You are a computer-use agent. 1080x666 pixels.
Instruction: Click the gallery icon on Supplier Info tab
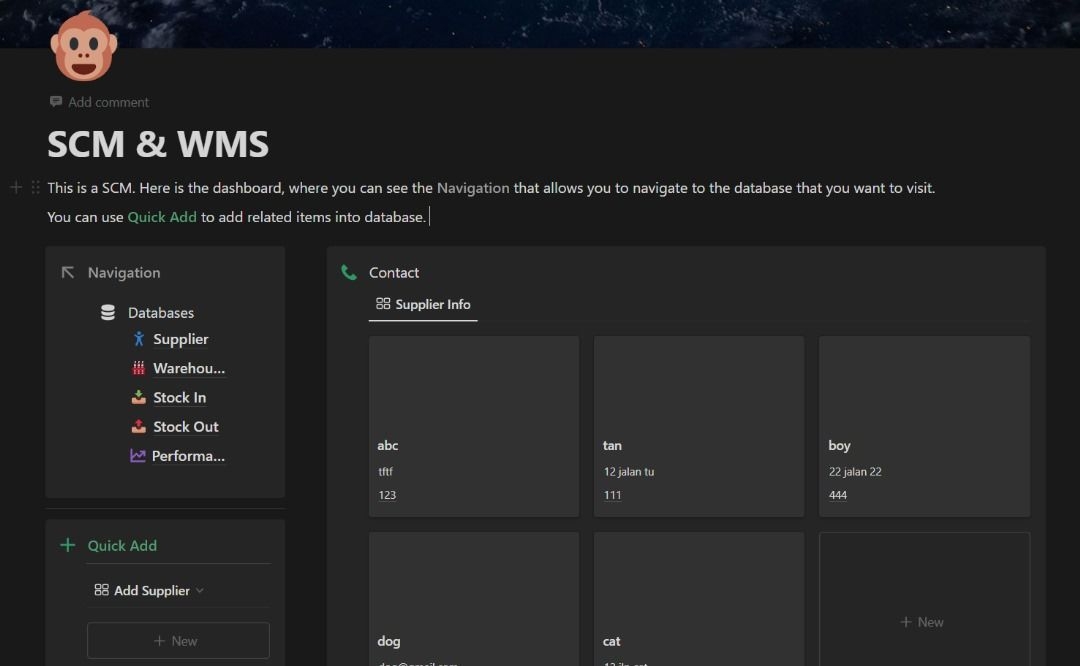click(x=383, y=304)
